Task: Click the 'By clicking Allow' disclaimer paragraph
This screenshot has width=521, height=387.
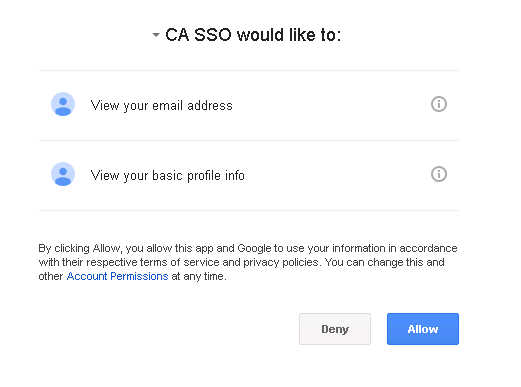Action: click(248, 262)
